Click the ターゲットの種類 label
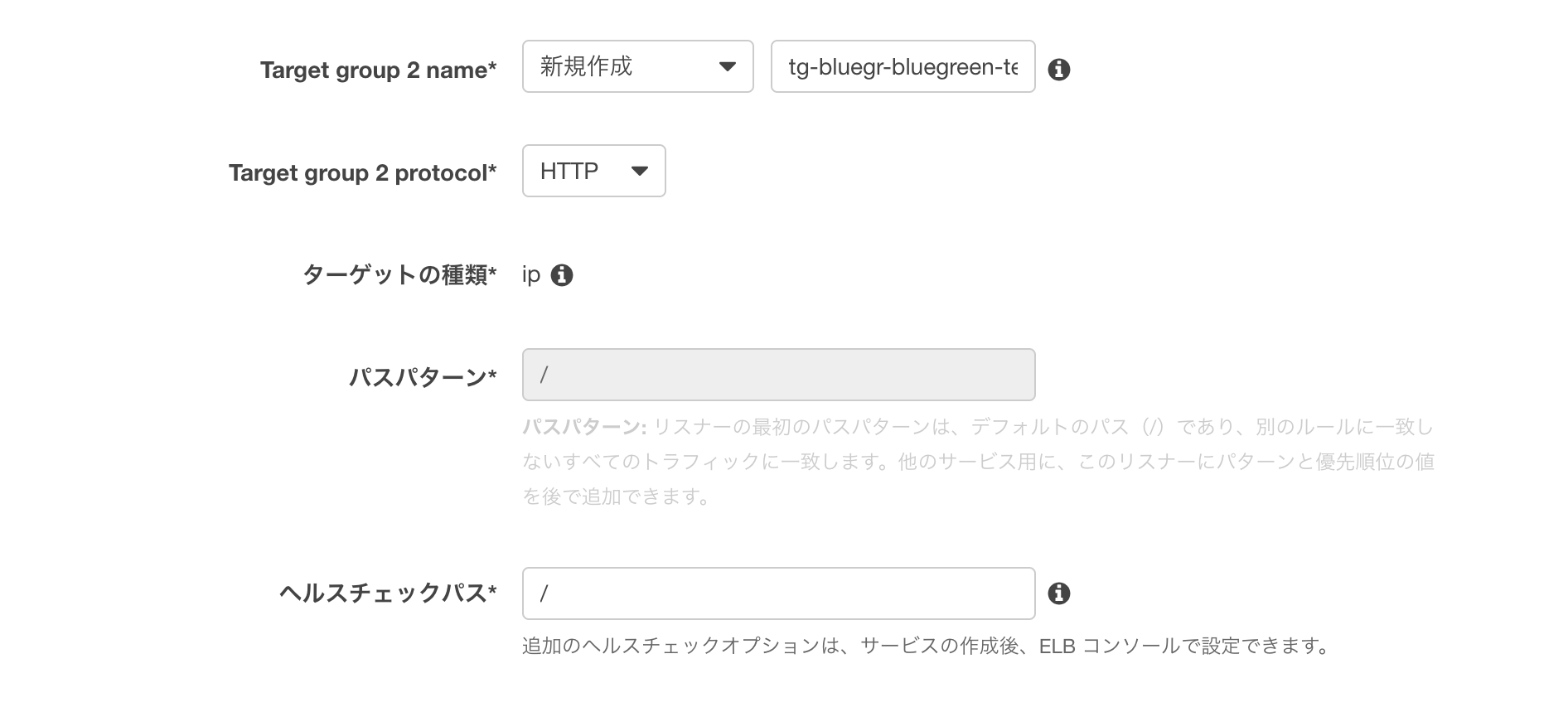Screen dimensions: 1568x712 pyautogui.click(x=399, y=275)
